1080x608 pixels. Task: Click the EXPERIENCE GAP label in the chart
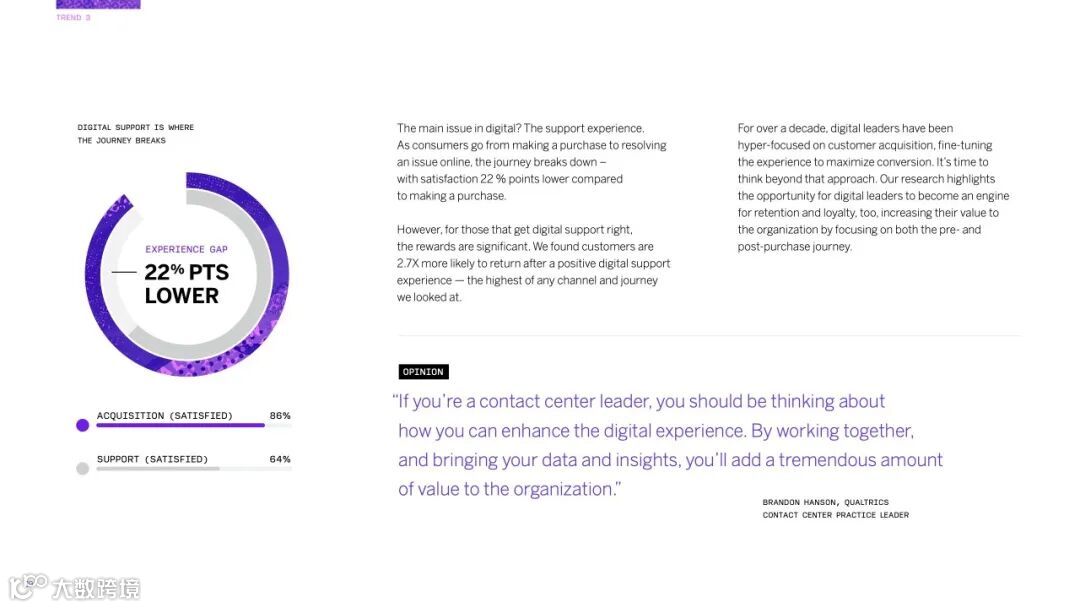[187, 249]
